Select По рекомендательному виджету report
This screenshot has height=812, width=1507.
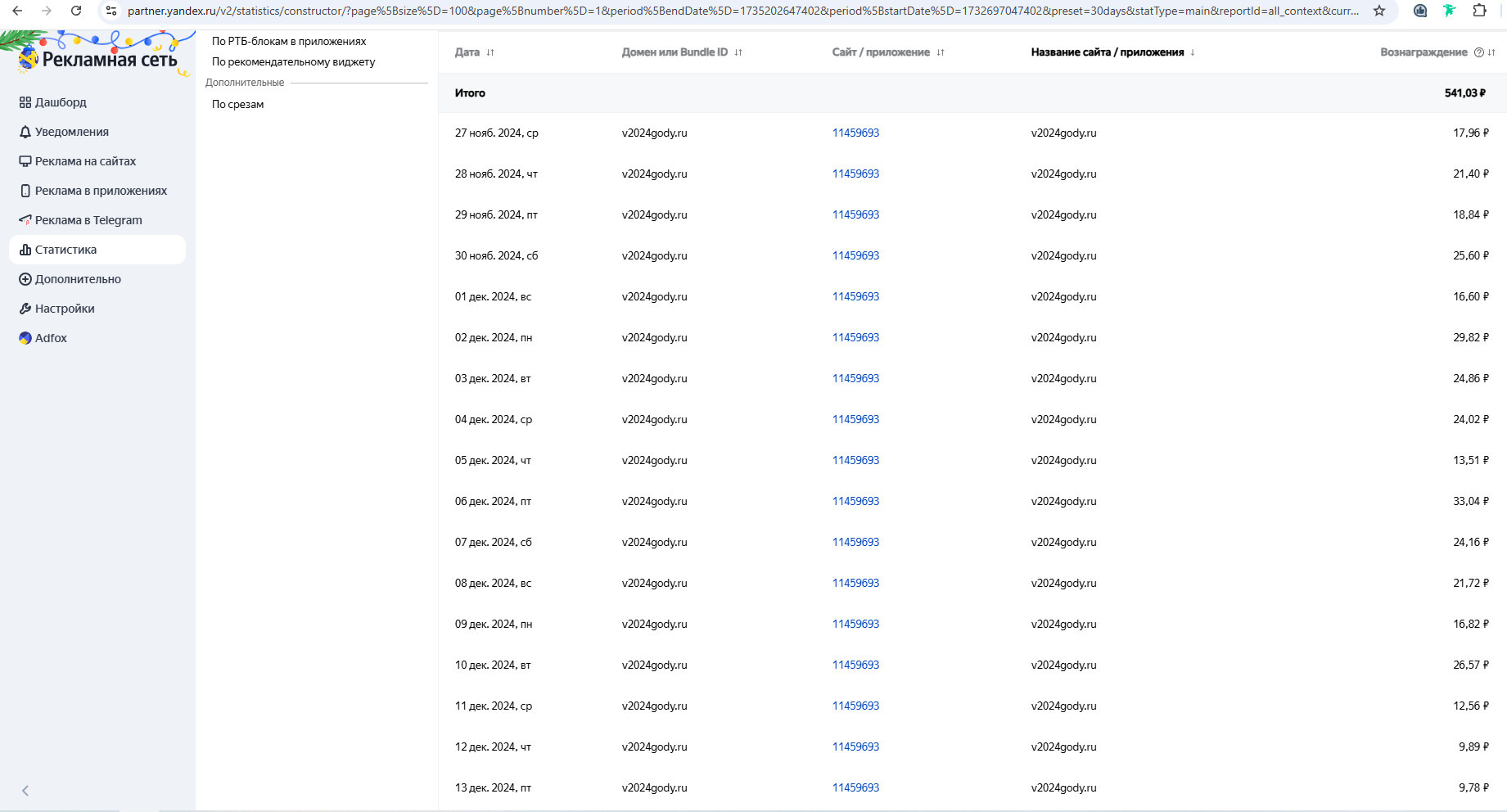[293, 61]
